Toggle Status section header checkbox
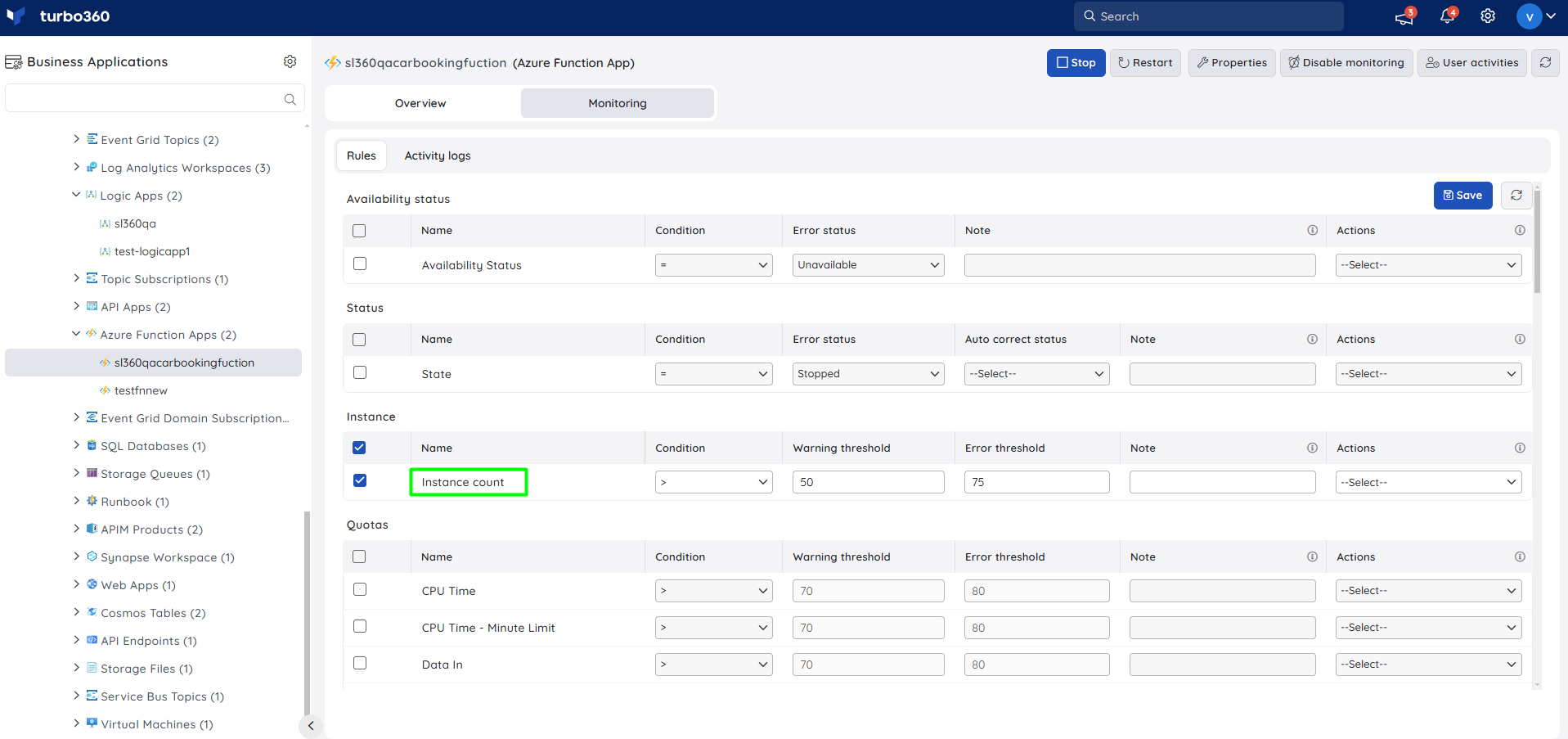This screenshot has height=739, width=1568. coord(359,340)
